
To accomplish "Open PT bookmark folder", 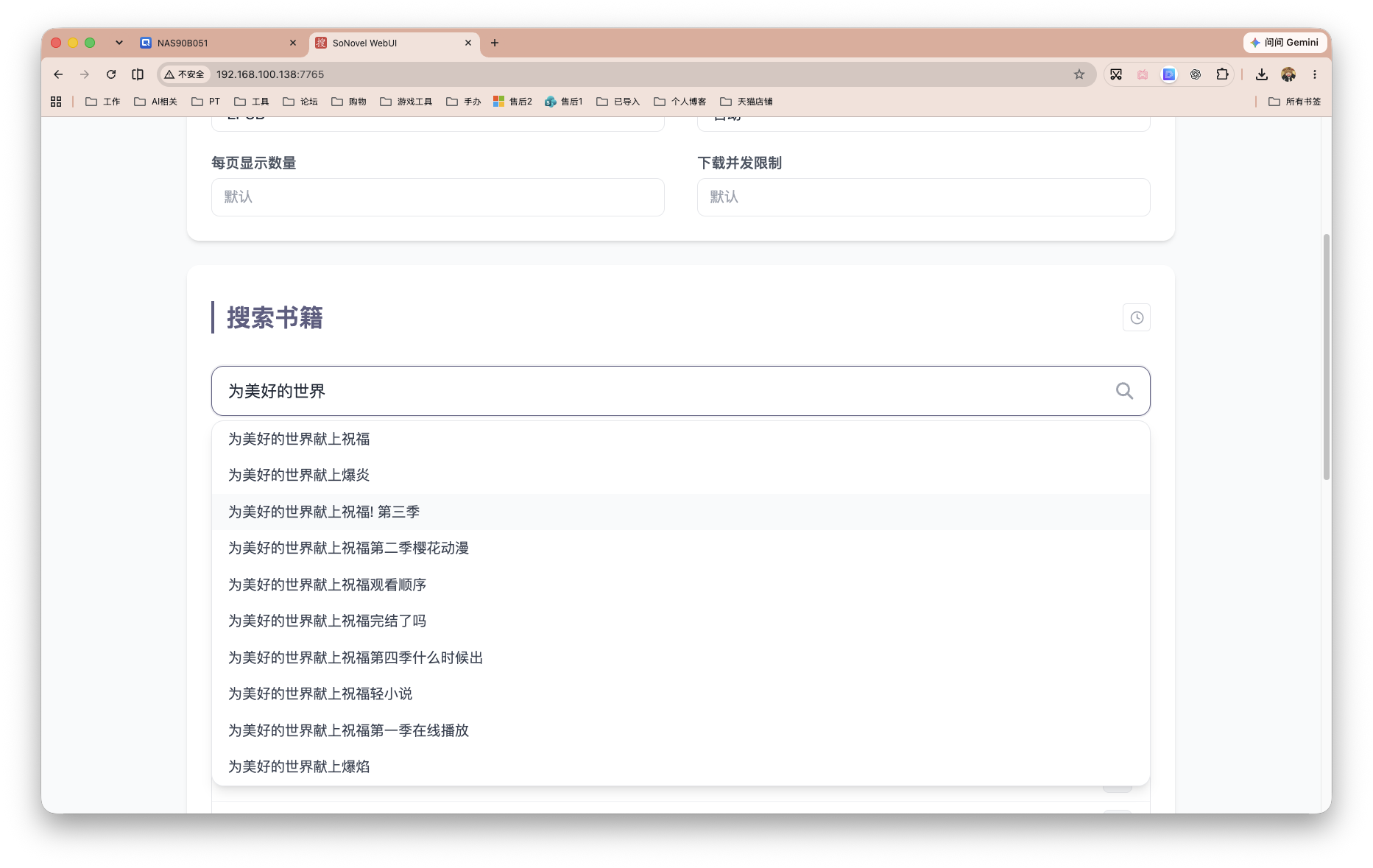I will point(206,102).
